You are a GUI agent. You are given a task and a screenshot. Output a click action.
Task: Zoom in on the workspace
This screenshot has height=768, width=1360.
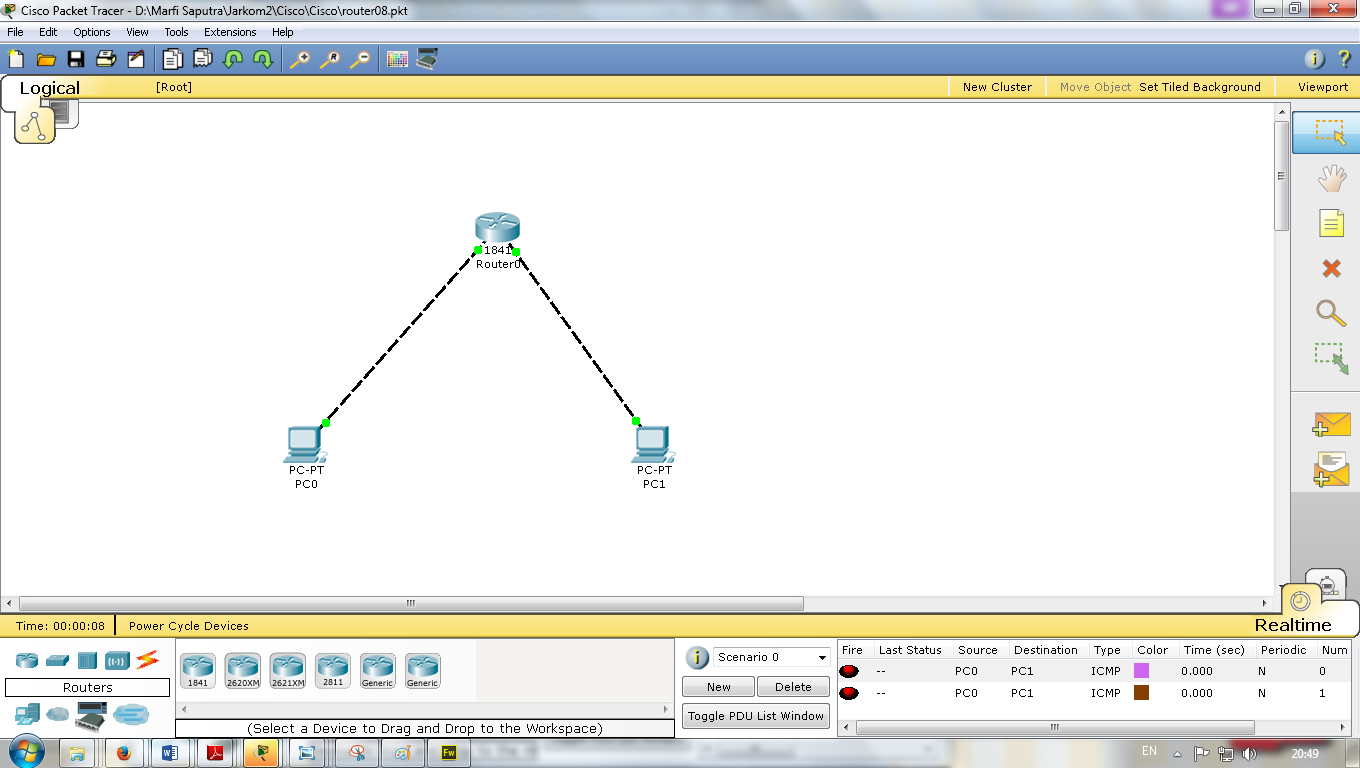pyautogui.click(x=299, y=59)
